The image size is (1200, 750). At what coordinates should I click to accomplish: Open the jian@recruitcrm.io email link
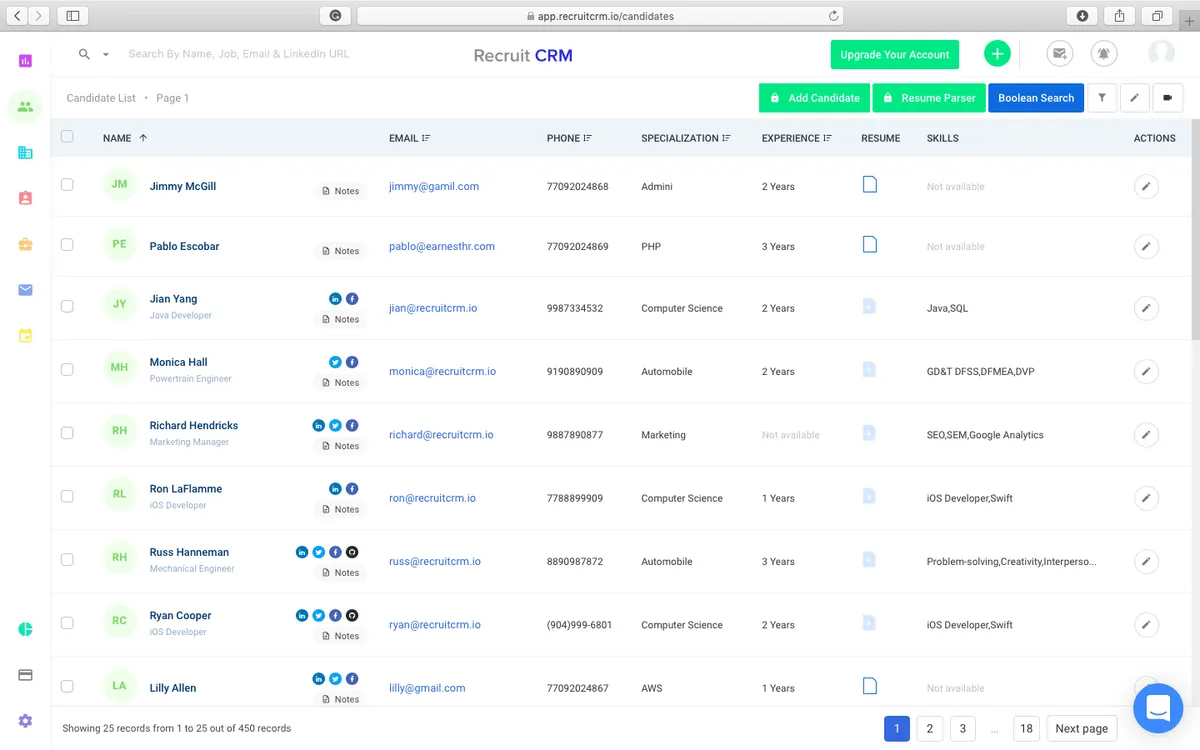433,308
